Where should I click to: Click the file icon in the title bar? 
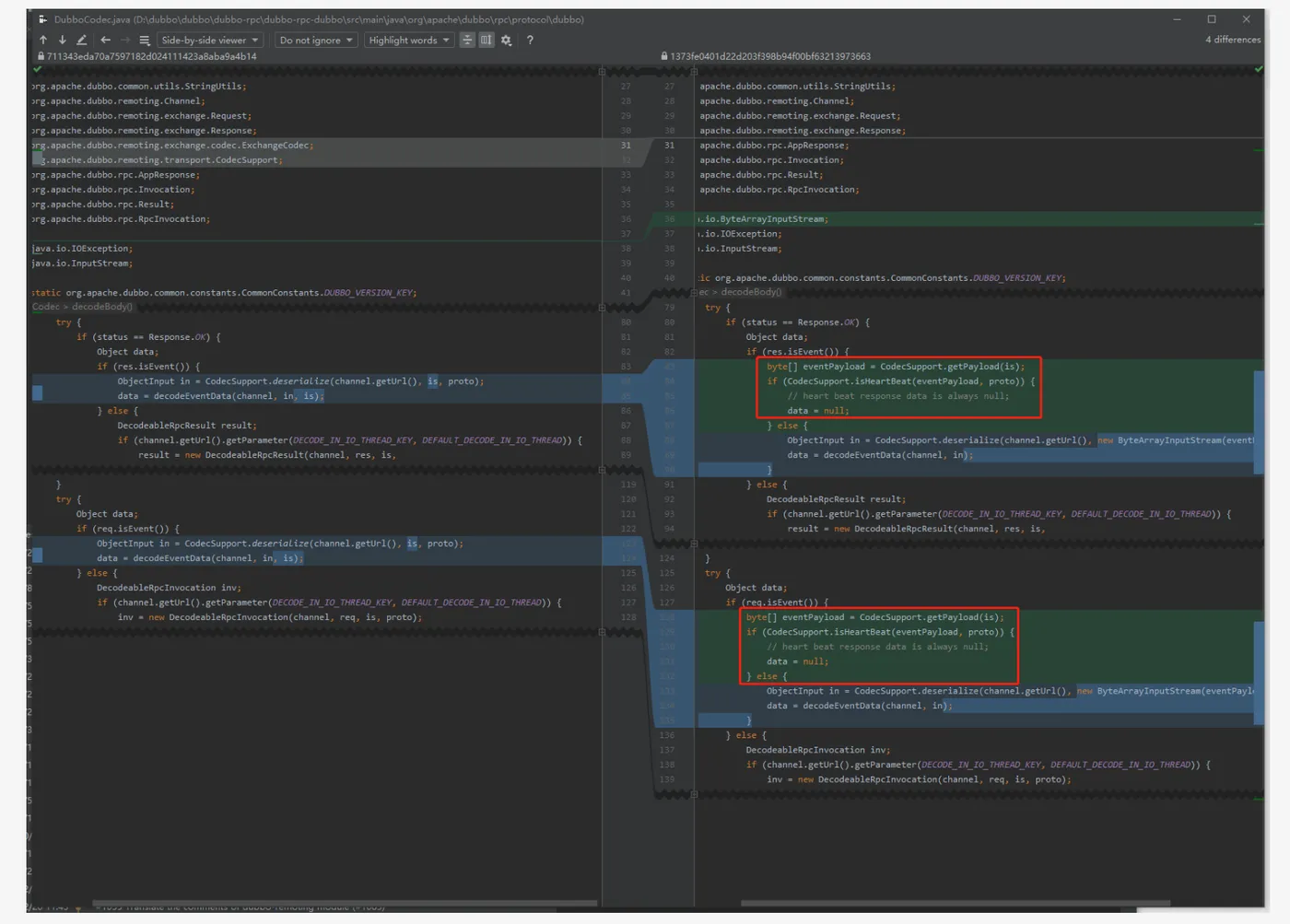coord(42,19)
